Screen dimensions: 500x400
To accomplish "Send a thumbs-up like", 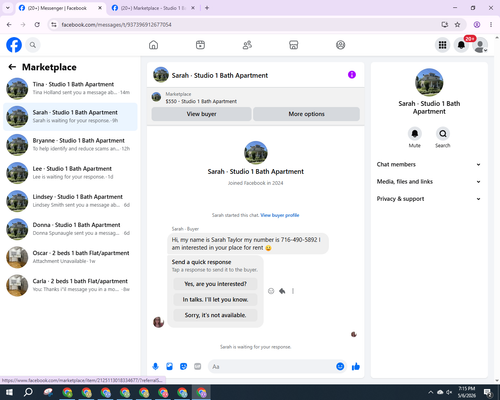I will pyautogui.click(x=356, y=367).
